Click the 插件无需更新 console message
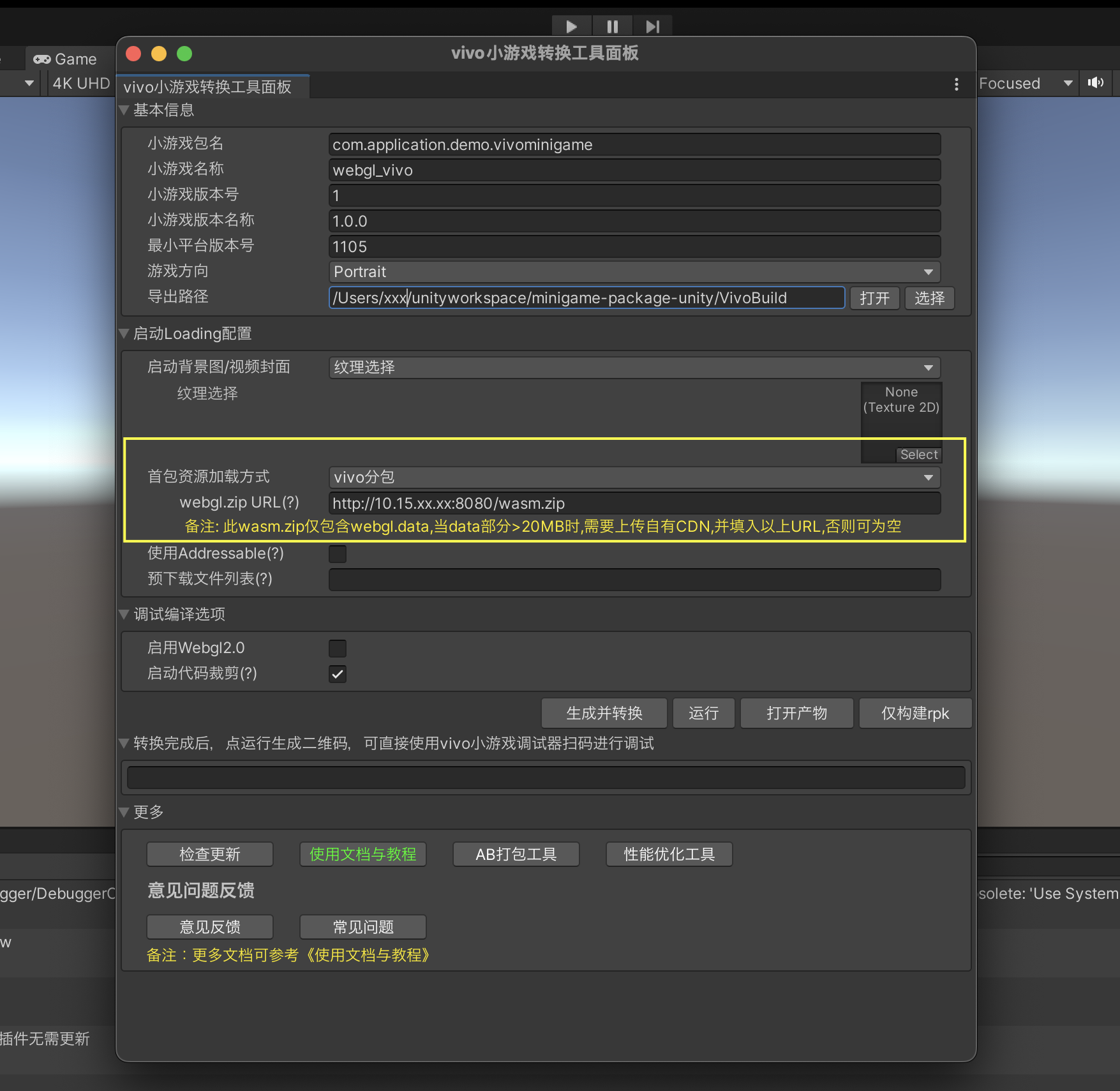This screenshot has width=1120, height=1091. [x=45, y=1039]
